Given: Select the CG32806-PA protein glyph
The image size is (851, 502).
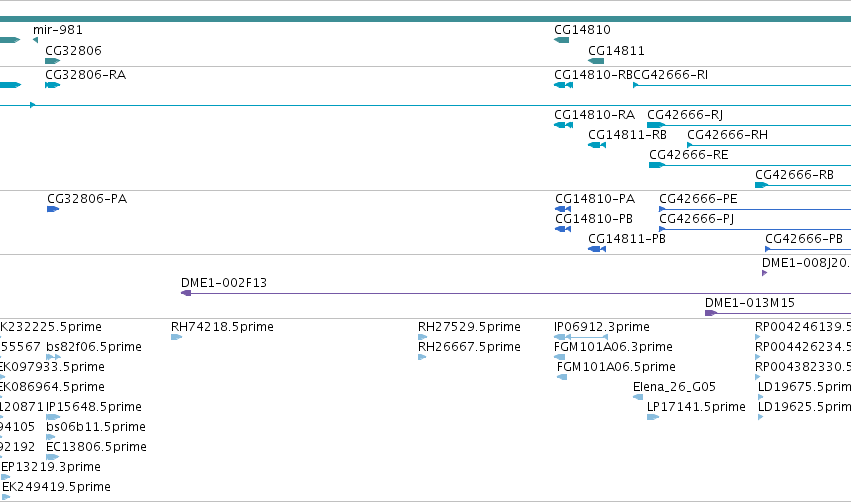Looking at the screenshot, I should 53,209.
